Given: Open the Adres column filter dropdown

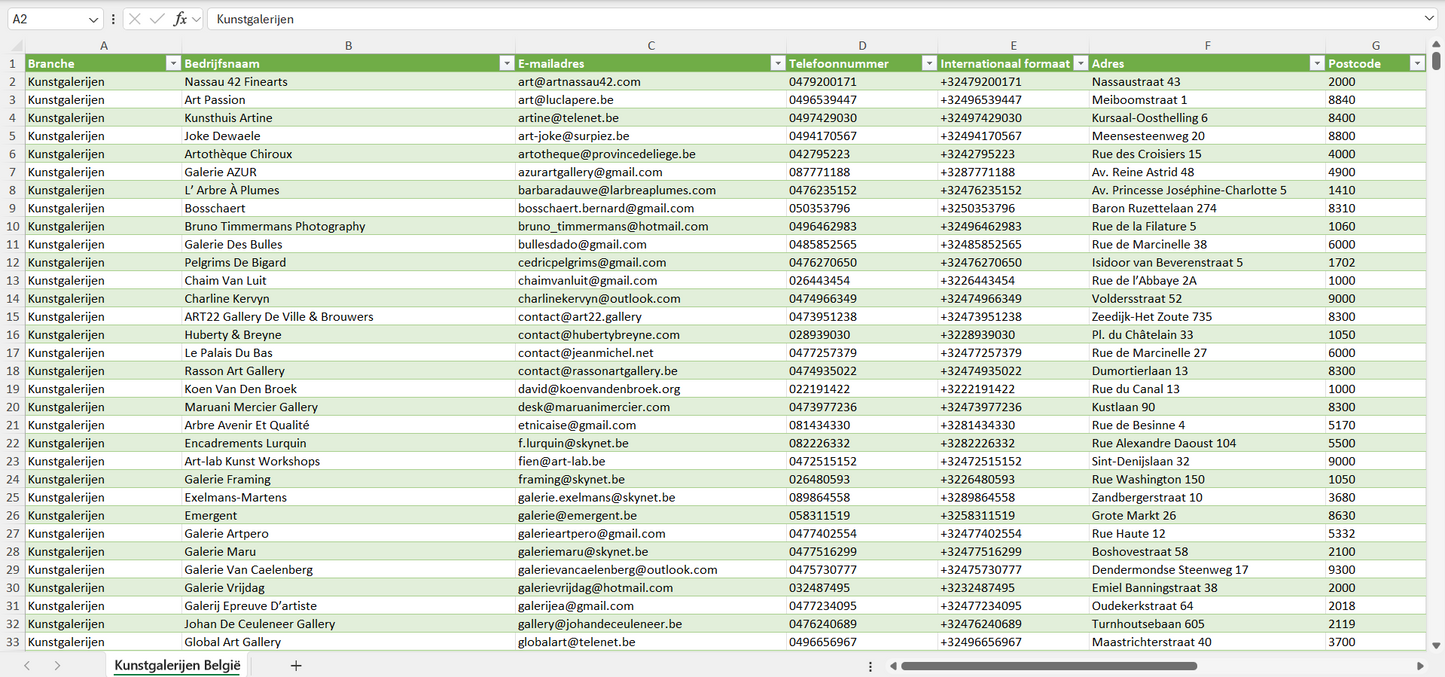Looking at the screenshot, I should [x=1316, y=64].
